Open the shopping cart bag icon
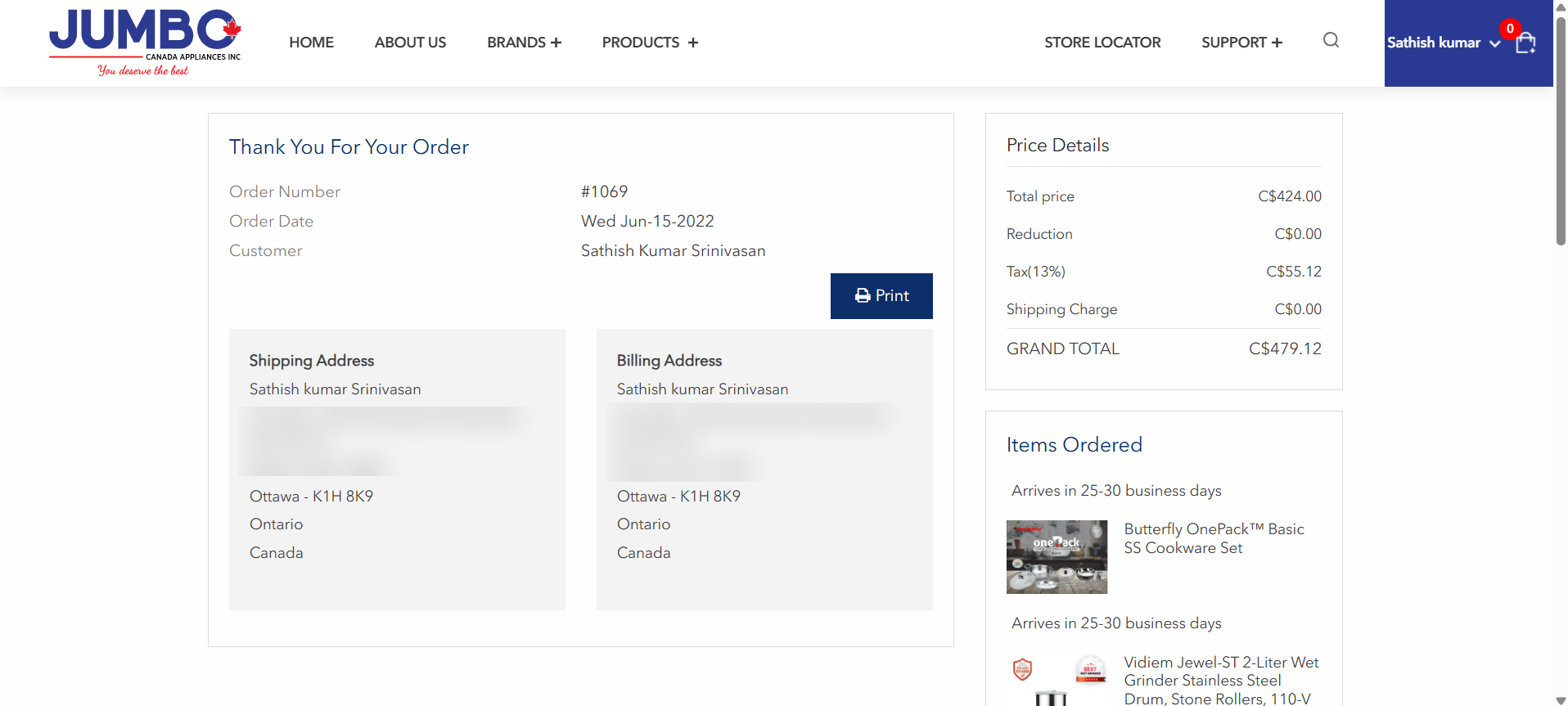This screenshot has height=706, width=1568. (x=1525, y=43)
